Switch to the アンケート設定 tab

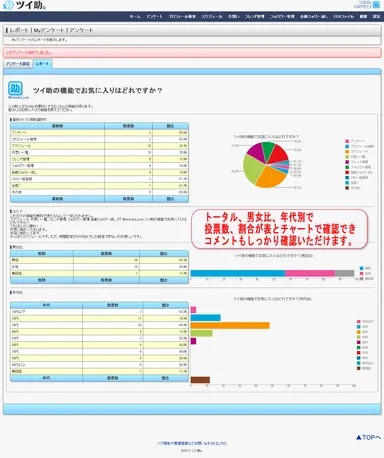[x=18, y=64]
